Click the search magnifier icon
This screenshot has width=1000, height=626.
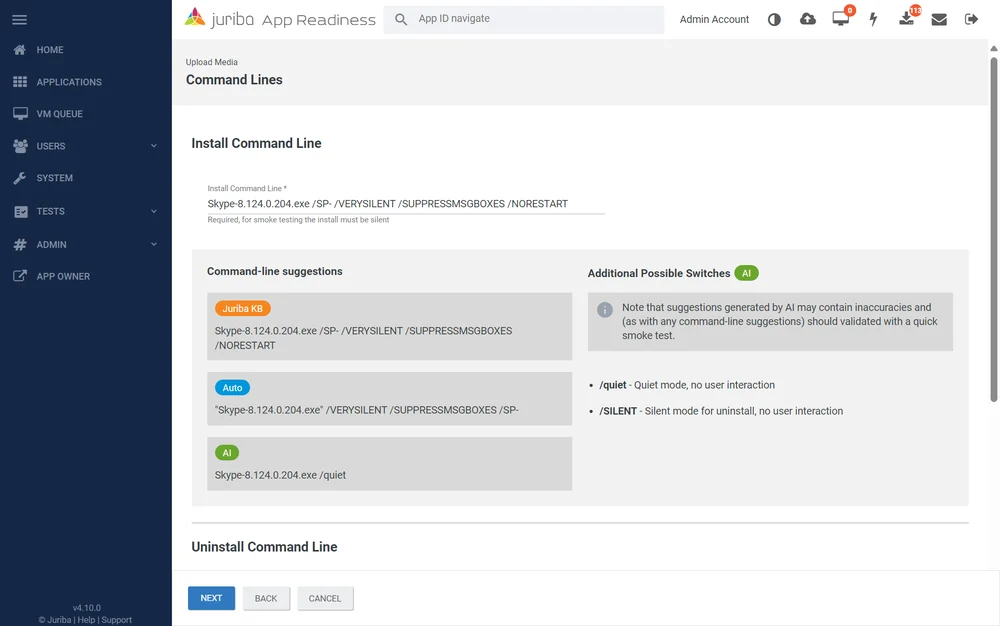[x=401, y=20]
